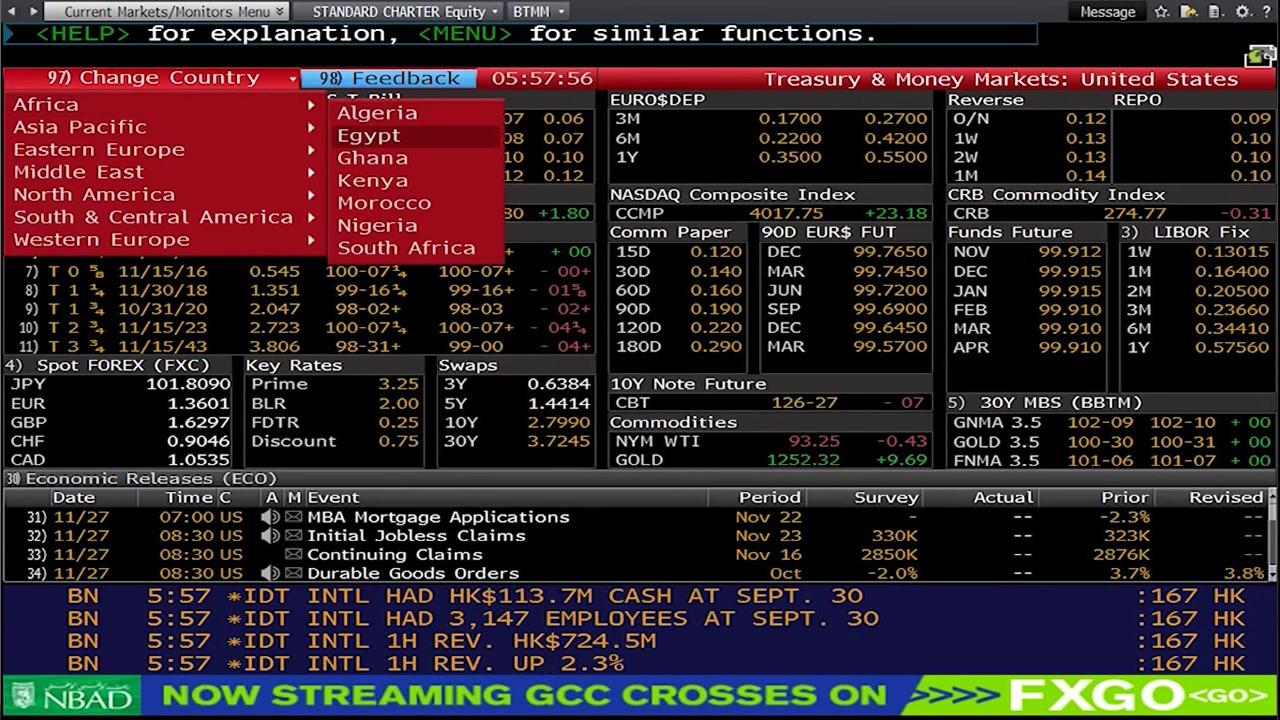The image size is (1280, 720).
Task: Click the question mark help icon
Action: click(1266, 12)
